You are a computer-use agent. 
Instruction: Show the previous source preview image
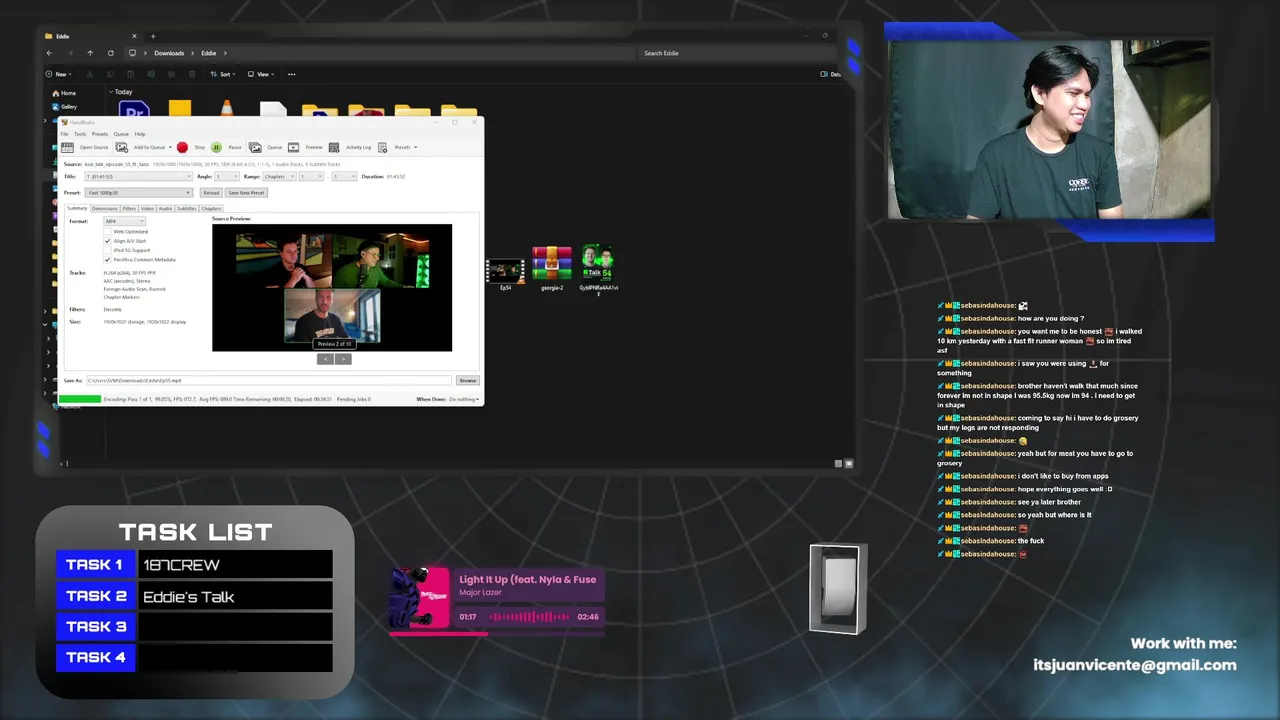click(325, 359)
